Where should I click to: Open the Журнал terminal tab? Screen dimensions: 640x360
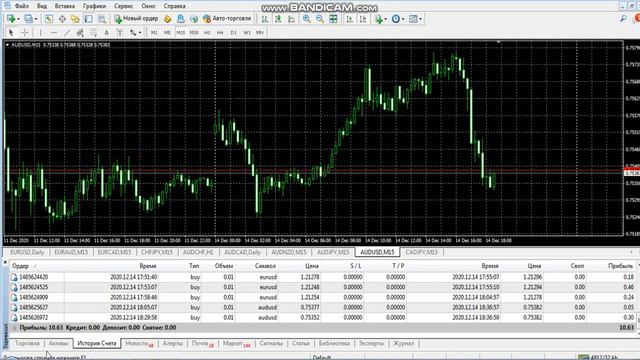coord(403,344)
